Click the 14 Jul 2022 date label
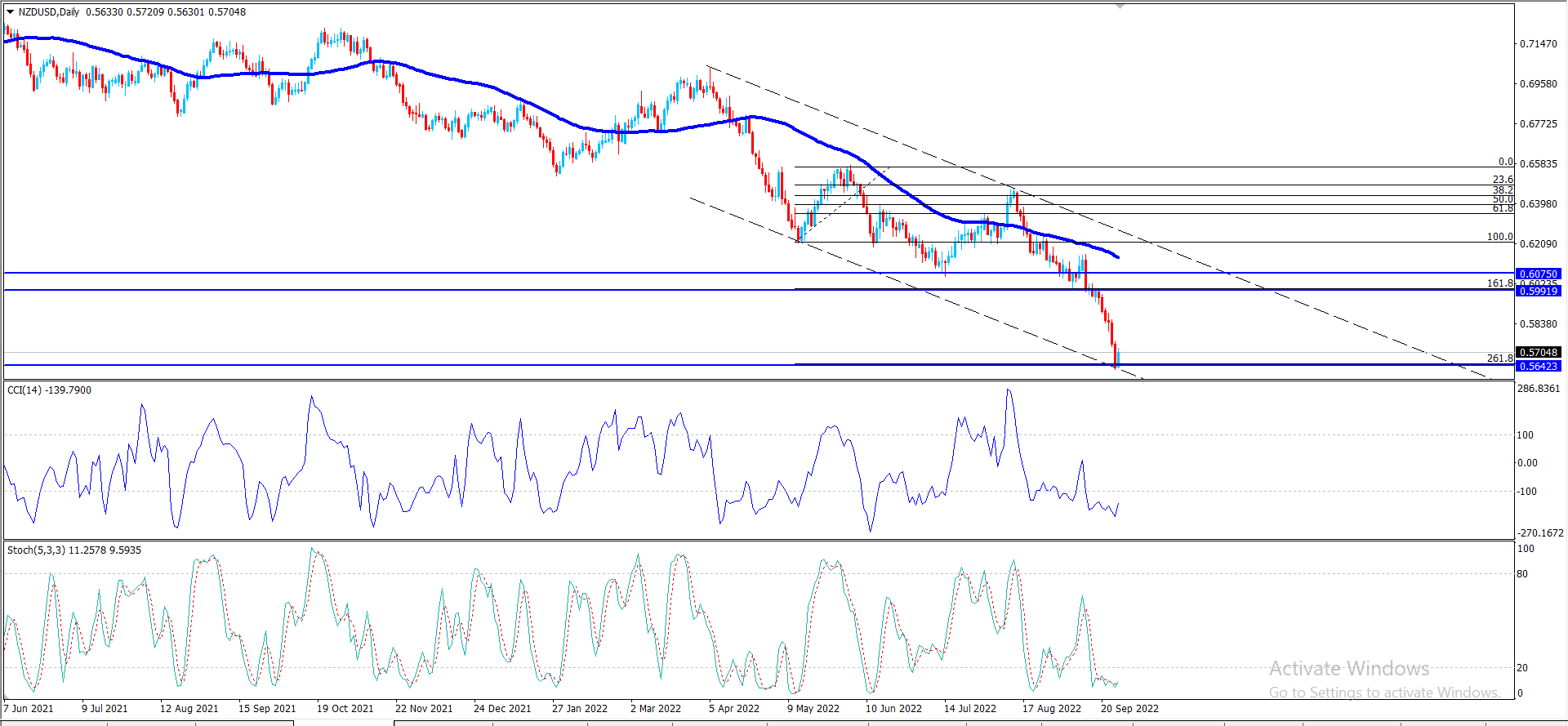The width and height of the screenshot is (1568, 726). click(x=970, y=709)
